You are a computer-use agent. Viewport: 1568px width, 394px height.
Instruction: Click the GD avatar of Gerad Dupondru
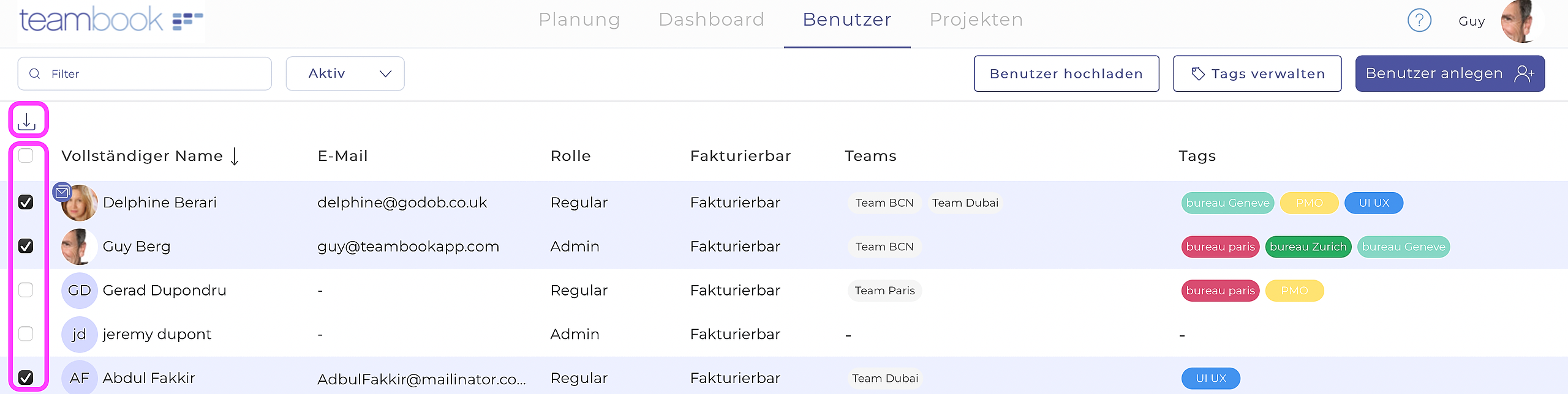(79, 291)
